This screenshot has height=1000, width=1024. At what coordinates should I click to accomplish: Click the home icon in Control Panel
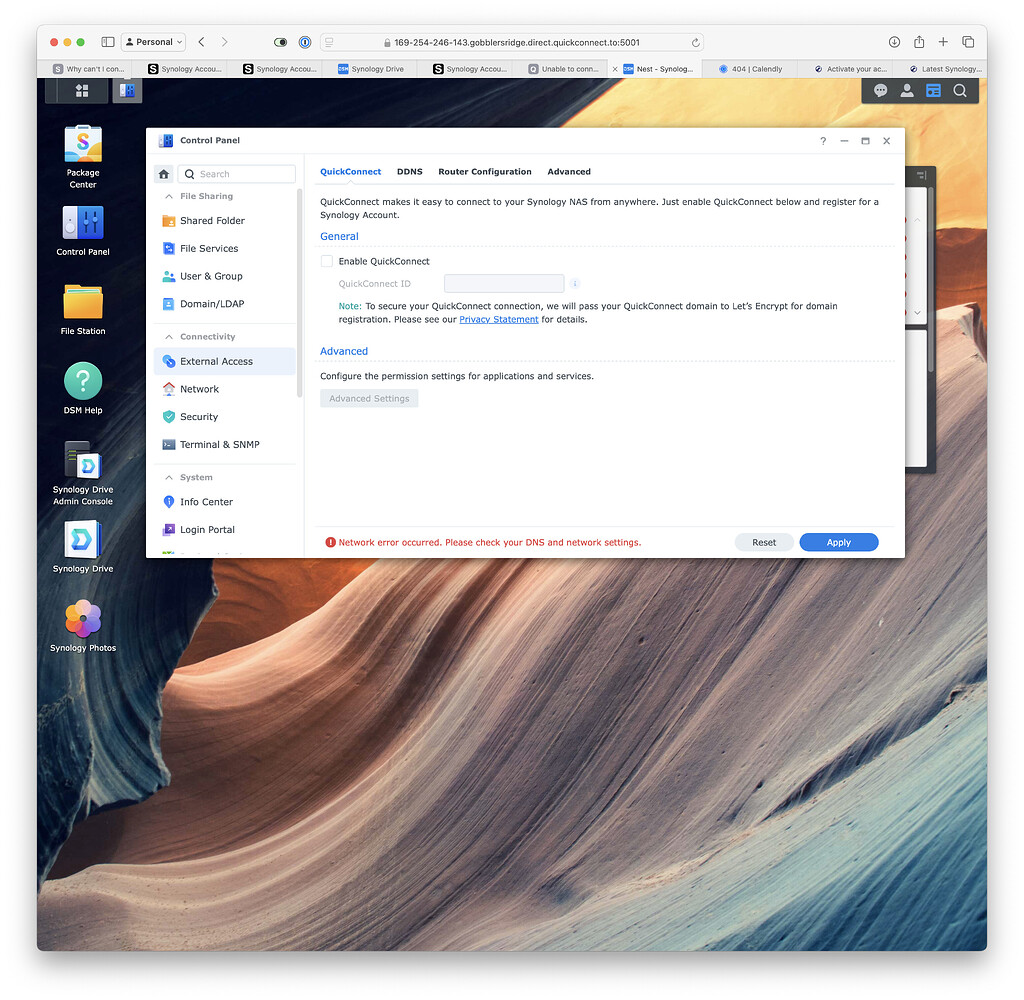point(163,173)
